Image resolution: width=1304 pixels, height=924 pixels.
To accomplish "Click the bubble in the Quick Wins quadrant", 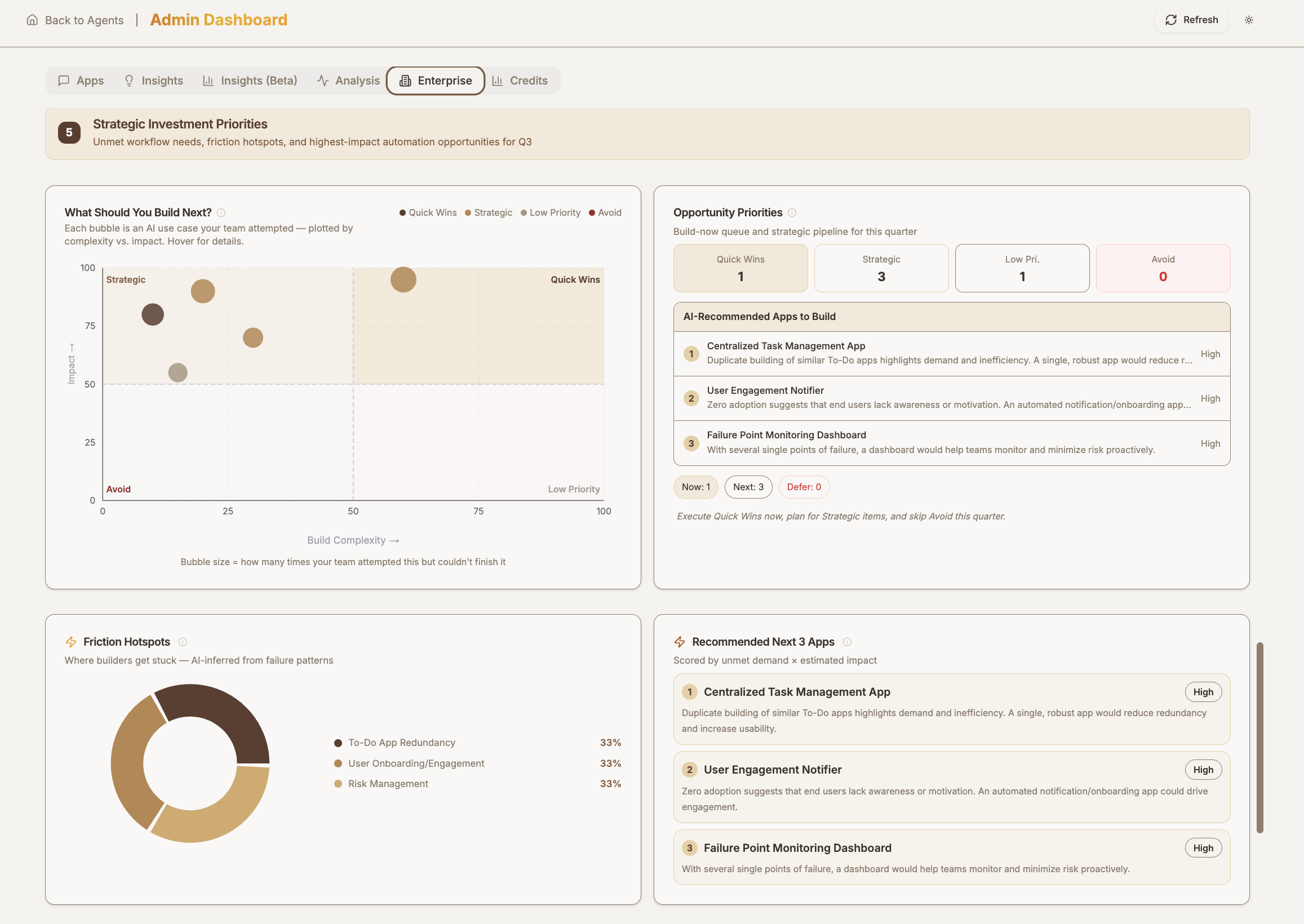I will (x=403, y=280).
